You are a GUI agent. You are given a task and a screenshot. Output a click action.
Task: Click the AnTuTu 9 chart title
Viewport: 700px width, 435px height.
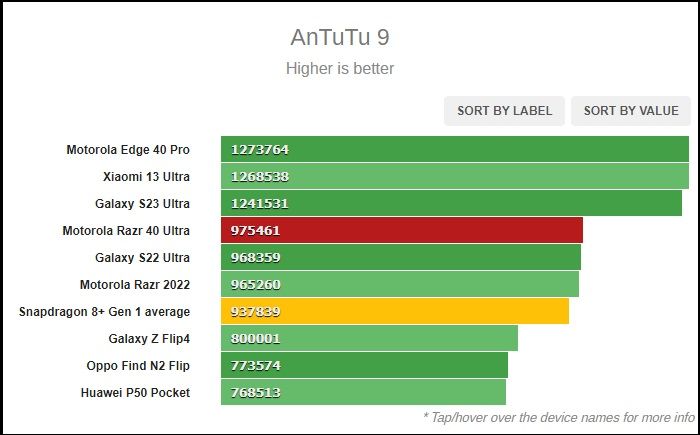click(x=340, y=37)
